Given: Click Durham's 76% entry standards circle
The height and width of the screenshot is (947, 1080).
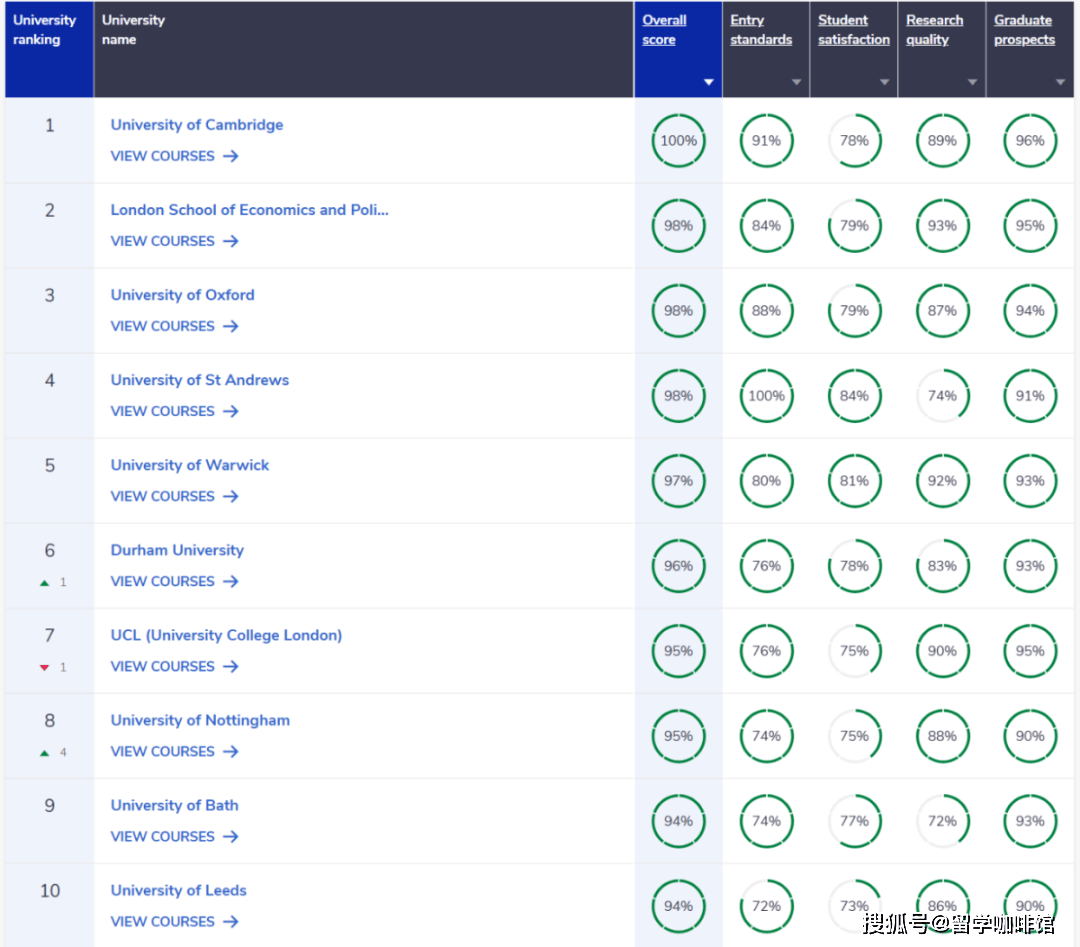Looking at the screenshot, I should 767,566.
